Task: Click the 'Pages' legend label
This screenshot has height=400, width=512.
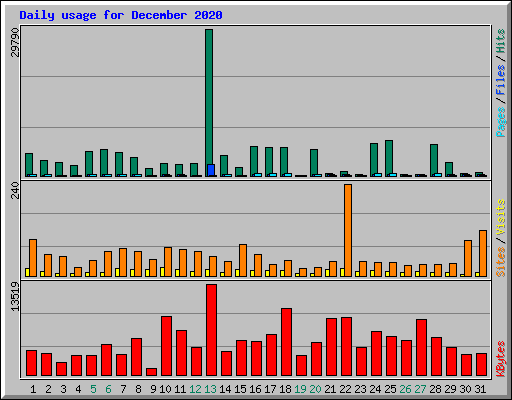Action: (501, 122)
